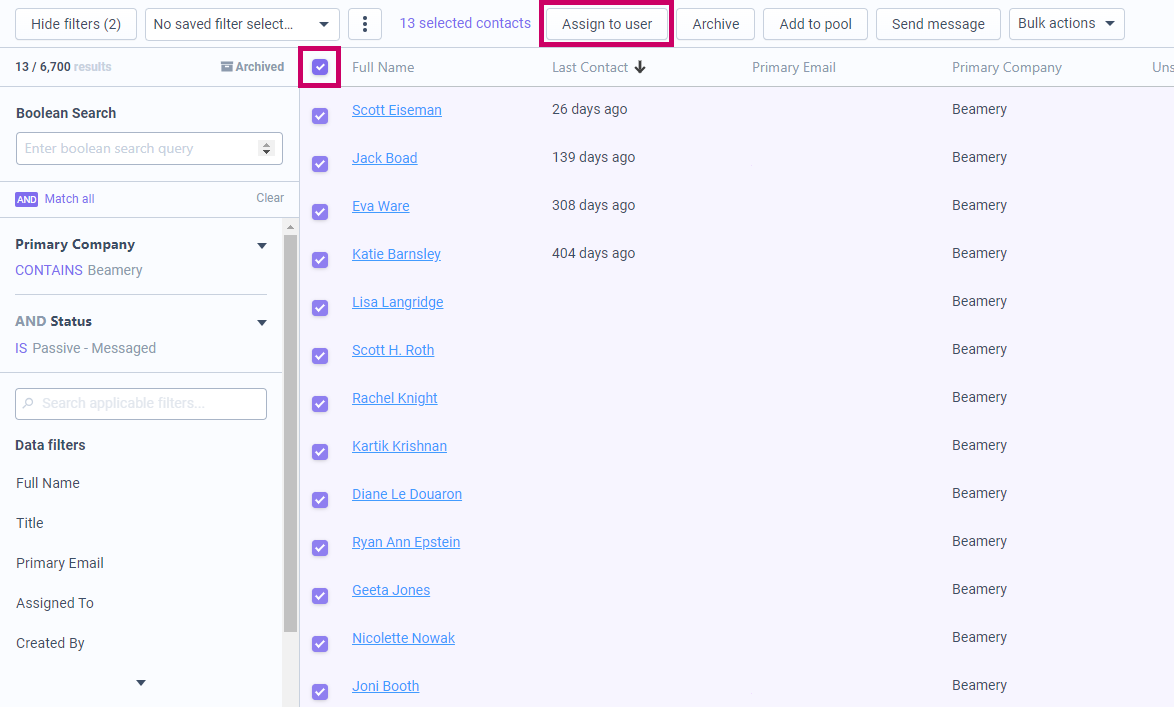Click the Archive button

point(716,24)
